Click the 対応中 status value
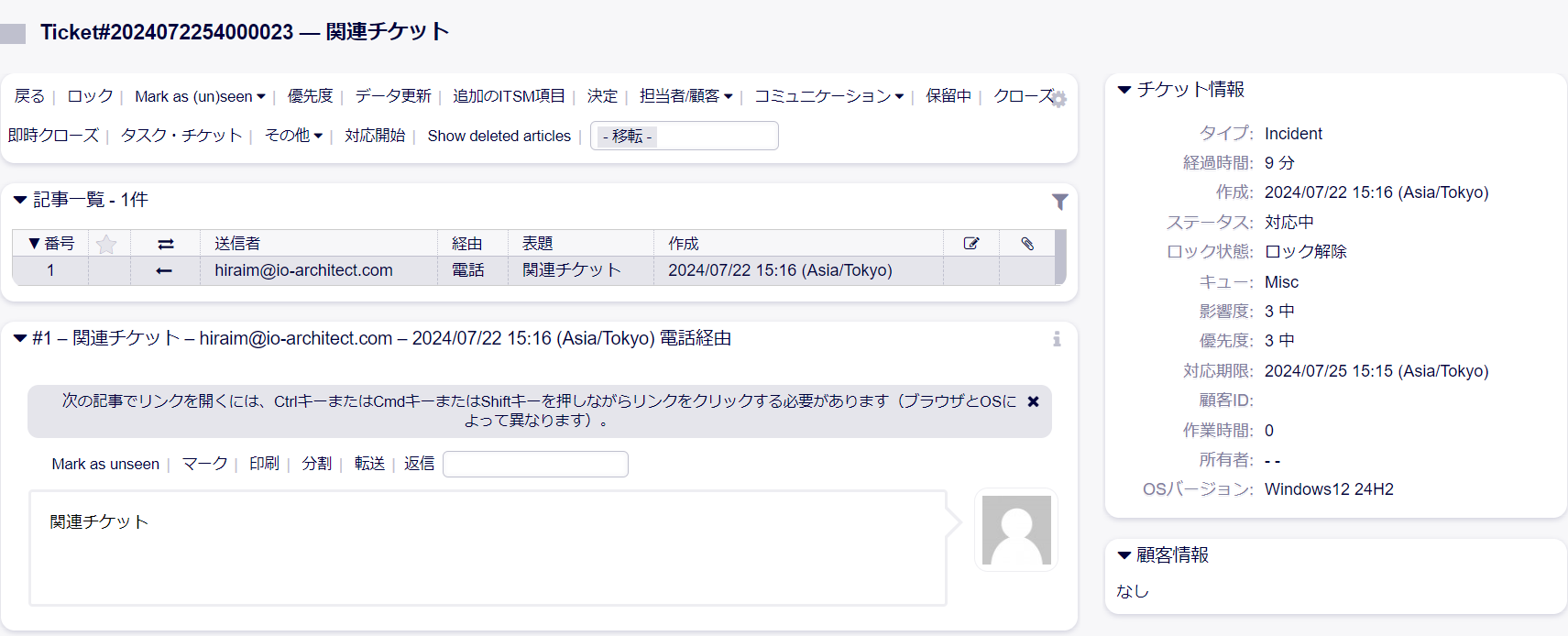 pyautogui.click(x=1288, y=223)
